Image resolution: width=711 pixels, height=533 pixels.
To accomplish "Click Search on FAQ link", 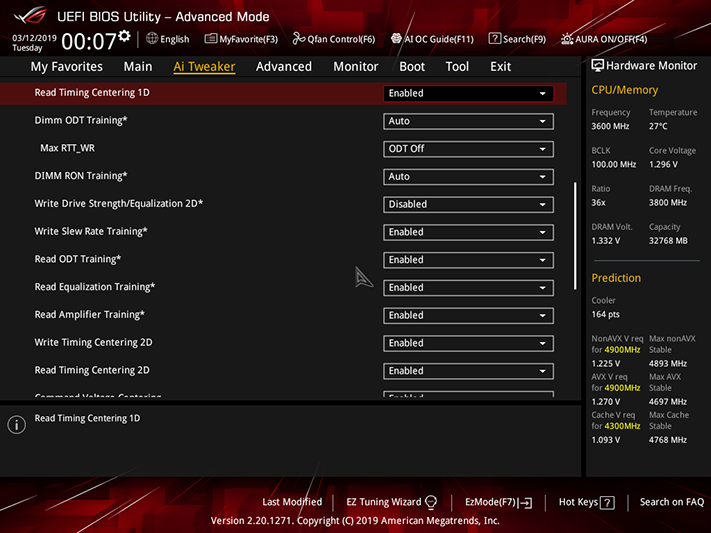I will [x=672, y=502].
